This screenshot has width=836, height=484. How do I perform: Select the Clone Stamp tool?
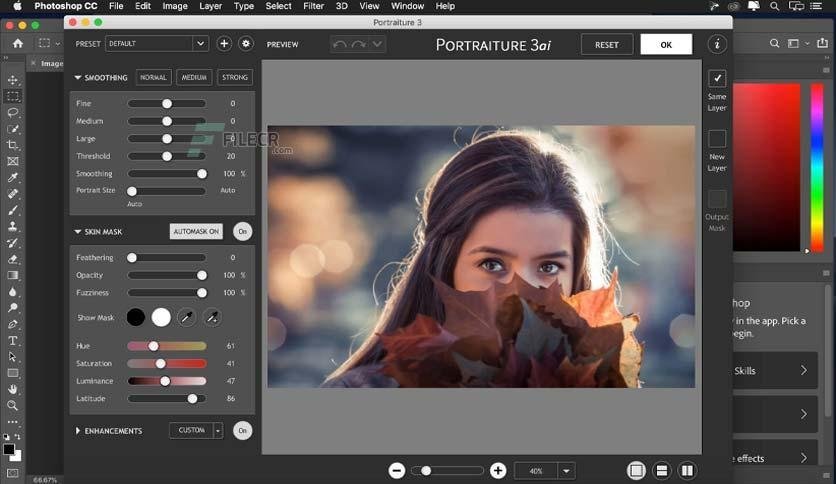[x=13, y=226]
